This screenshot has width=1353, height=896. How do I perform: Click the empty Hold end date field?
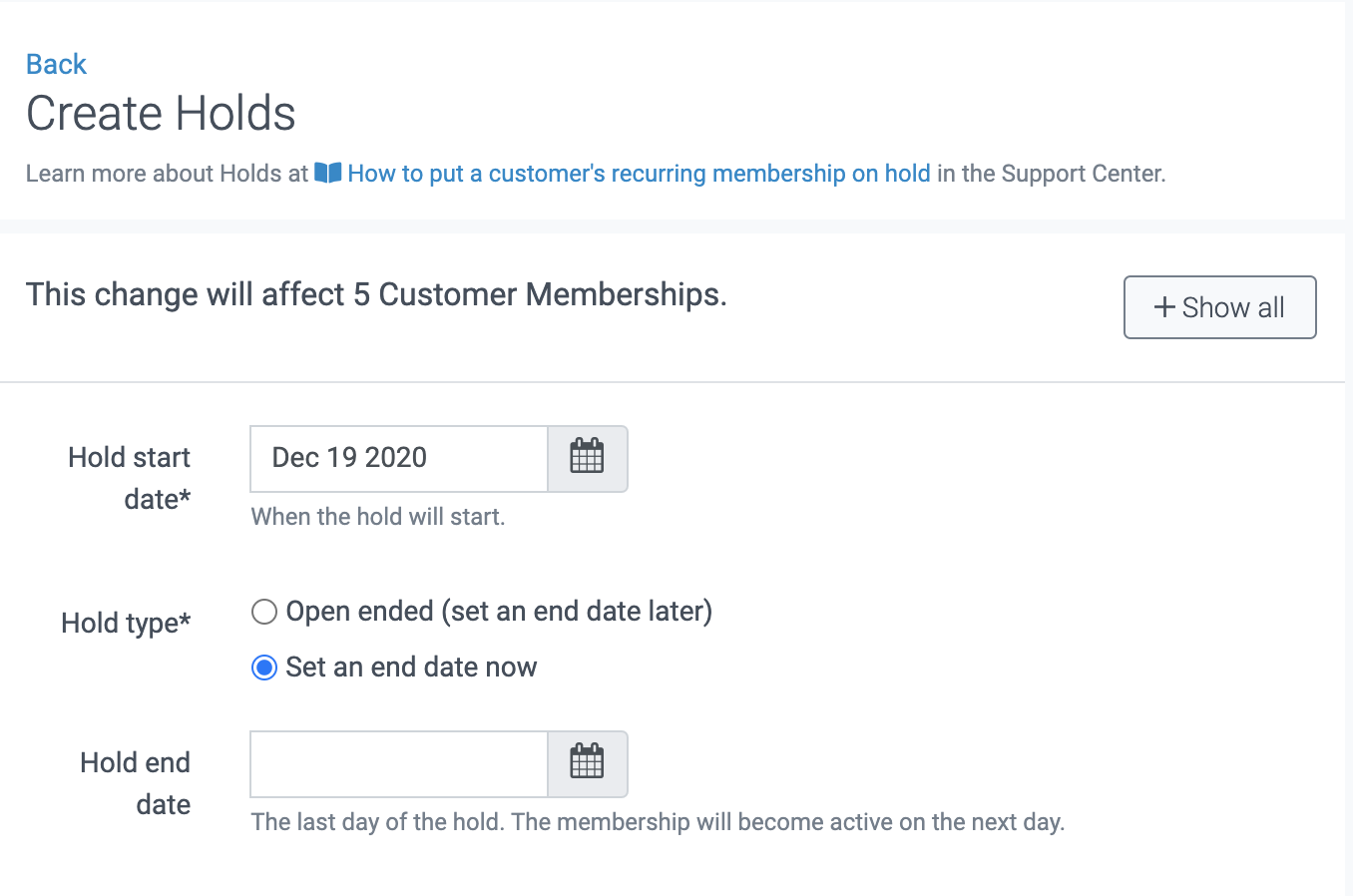click(398, 762)
